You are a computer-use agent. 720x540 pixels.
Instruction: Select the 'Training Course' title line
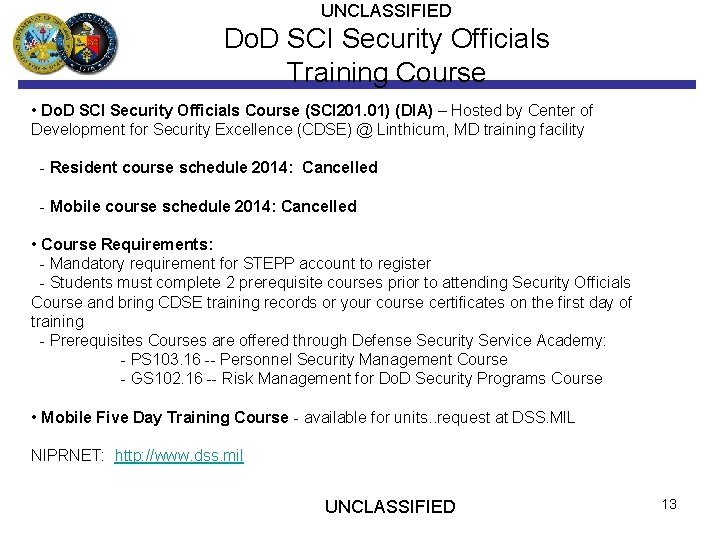click(x=385, y=73)
